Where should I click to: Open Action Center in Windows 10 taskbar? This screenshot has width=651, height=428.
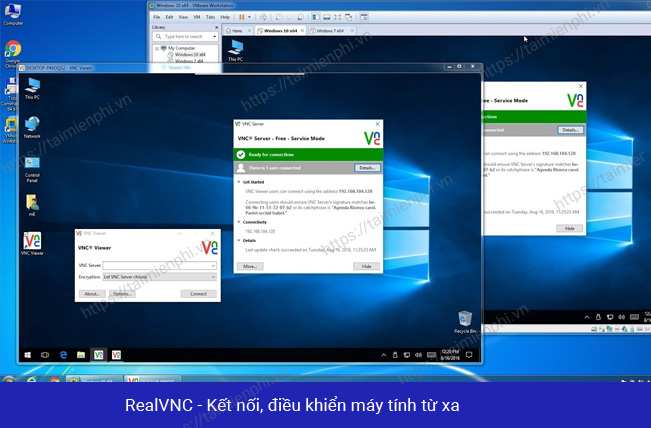tap(469, 355)
